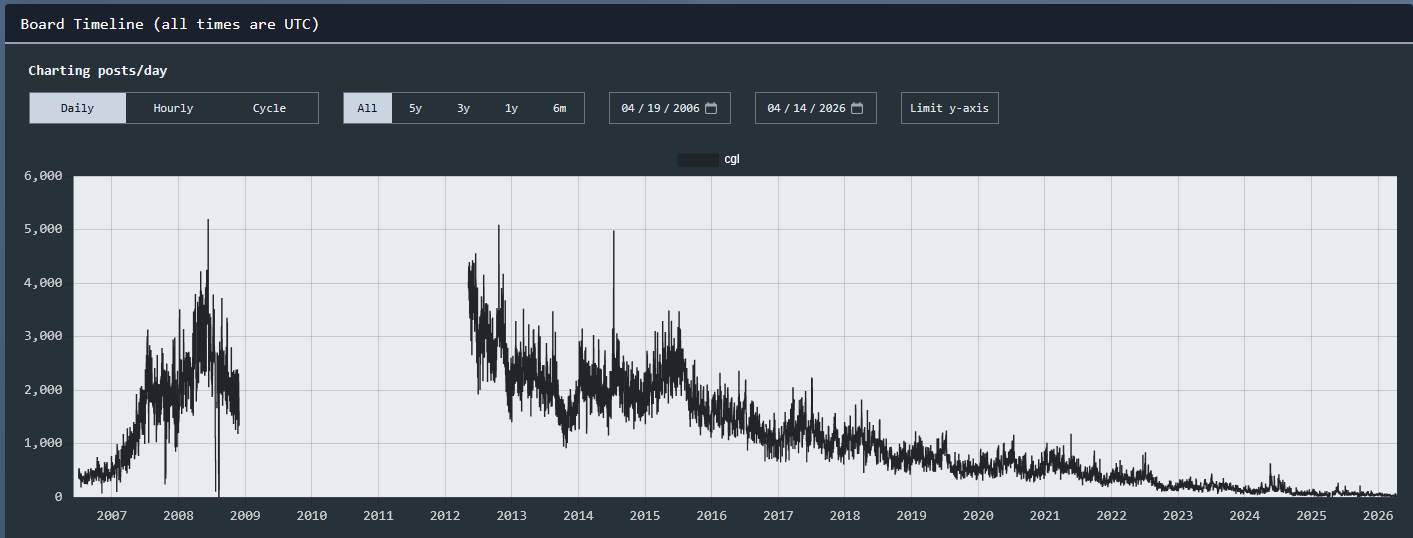This screenshot has height=538, width=1413.
Task: Toggle cgl series legend swatch
Action: click(698, 159)
